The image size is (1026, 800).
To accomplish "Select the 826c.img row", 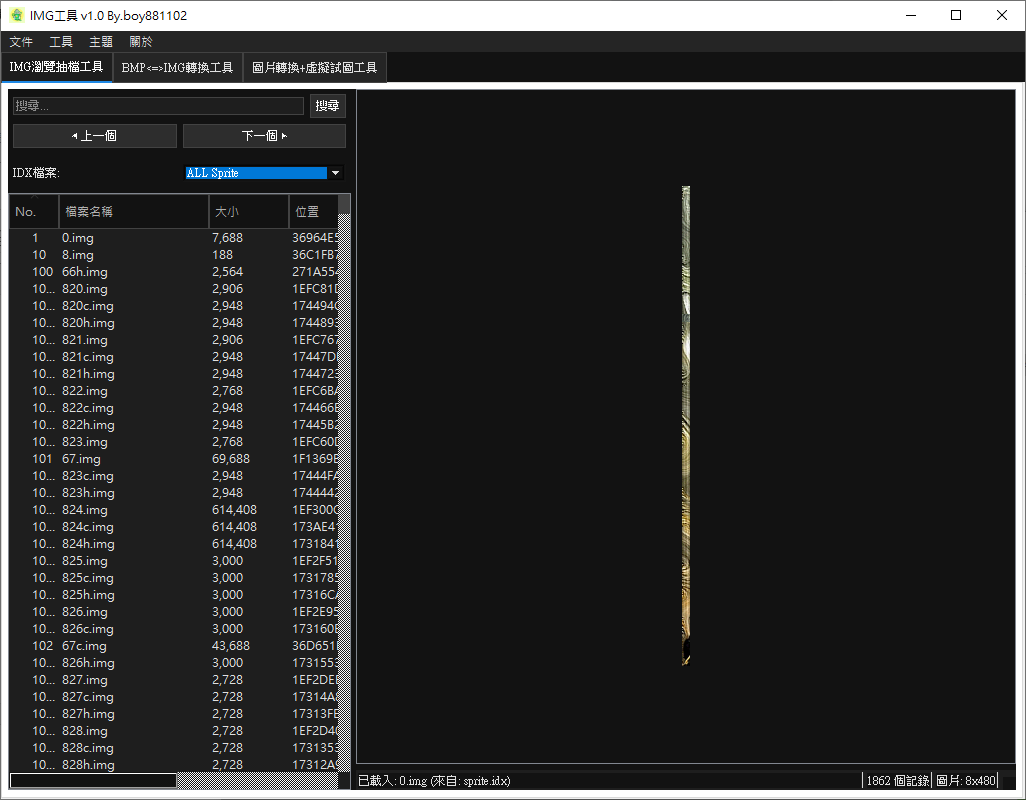I will pyautogui.click(x=175, y=629).
